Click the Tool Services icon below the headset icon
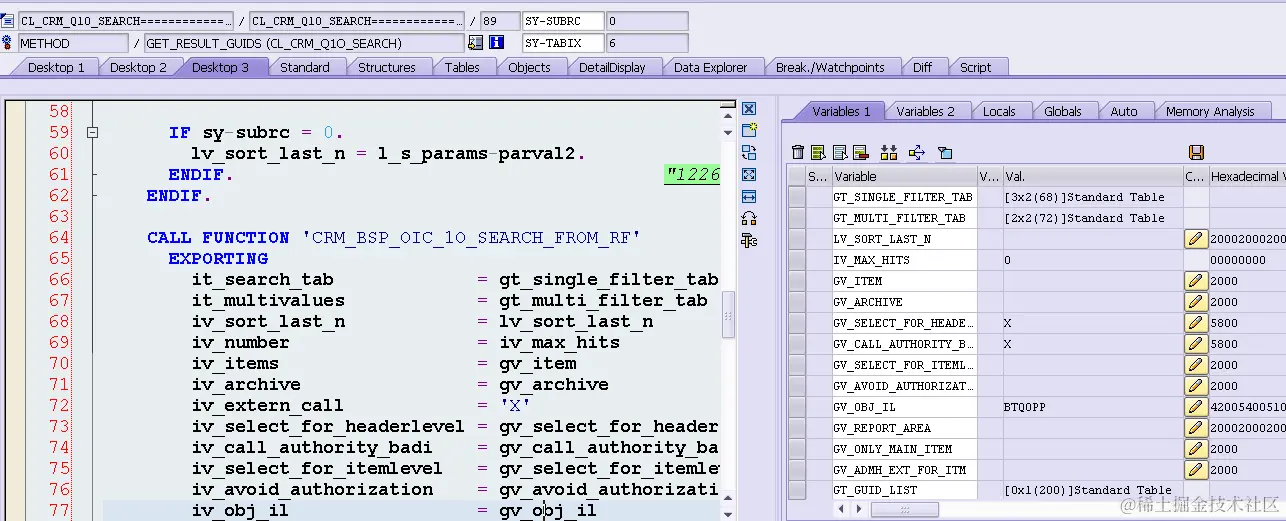The height and width of the screenshot is (521, 1286). coord(748,240)
